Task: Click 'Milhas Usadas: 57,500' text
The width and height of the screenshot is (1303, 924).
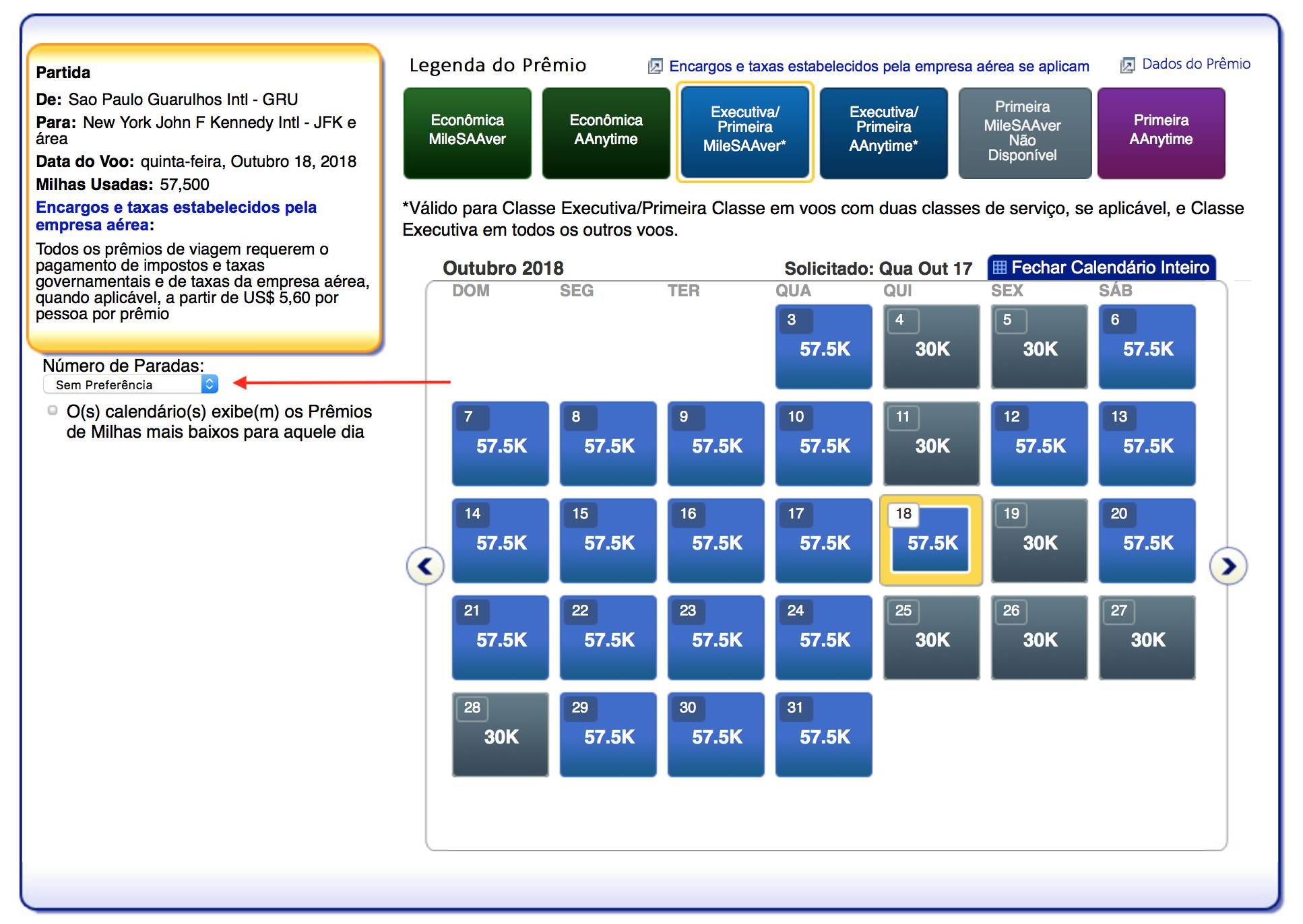Action: pos(123,185)
